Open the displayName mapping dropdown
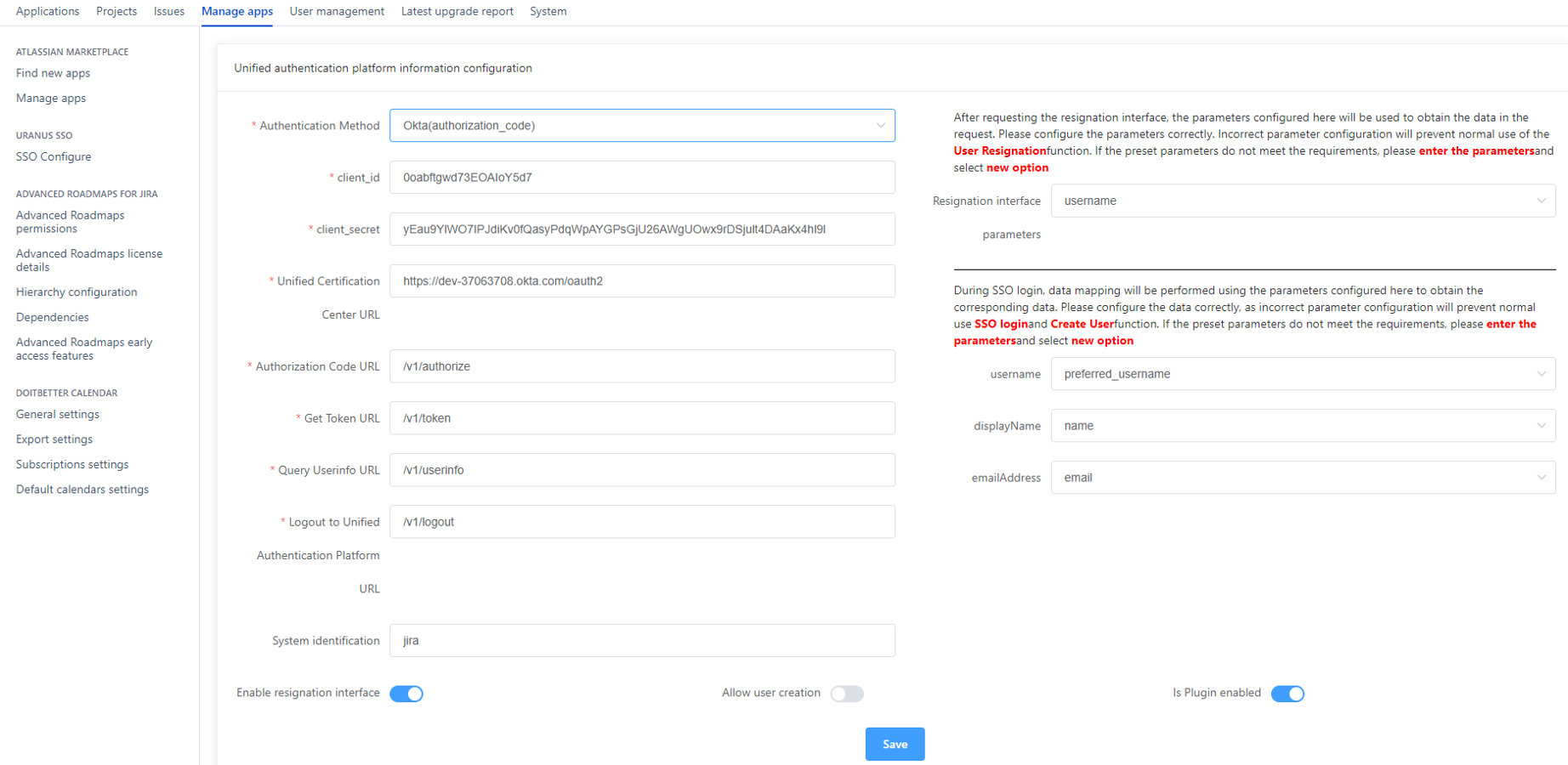The height and width of the screenshot is (765, 1568). [x=1303, y=425]
